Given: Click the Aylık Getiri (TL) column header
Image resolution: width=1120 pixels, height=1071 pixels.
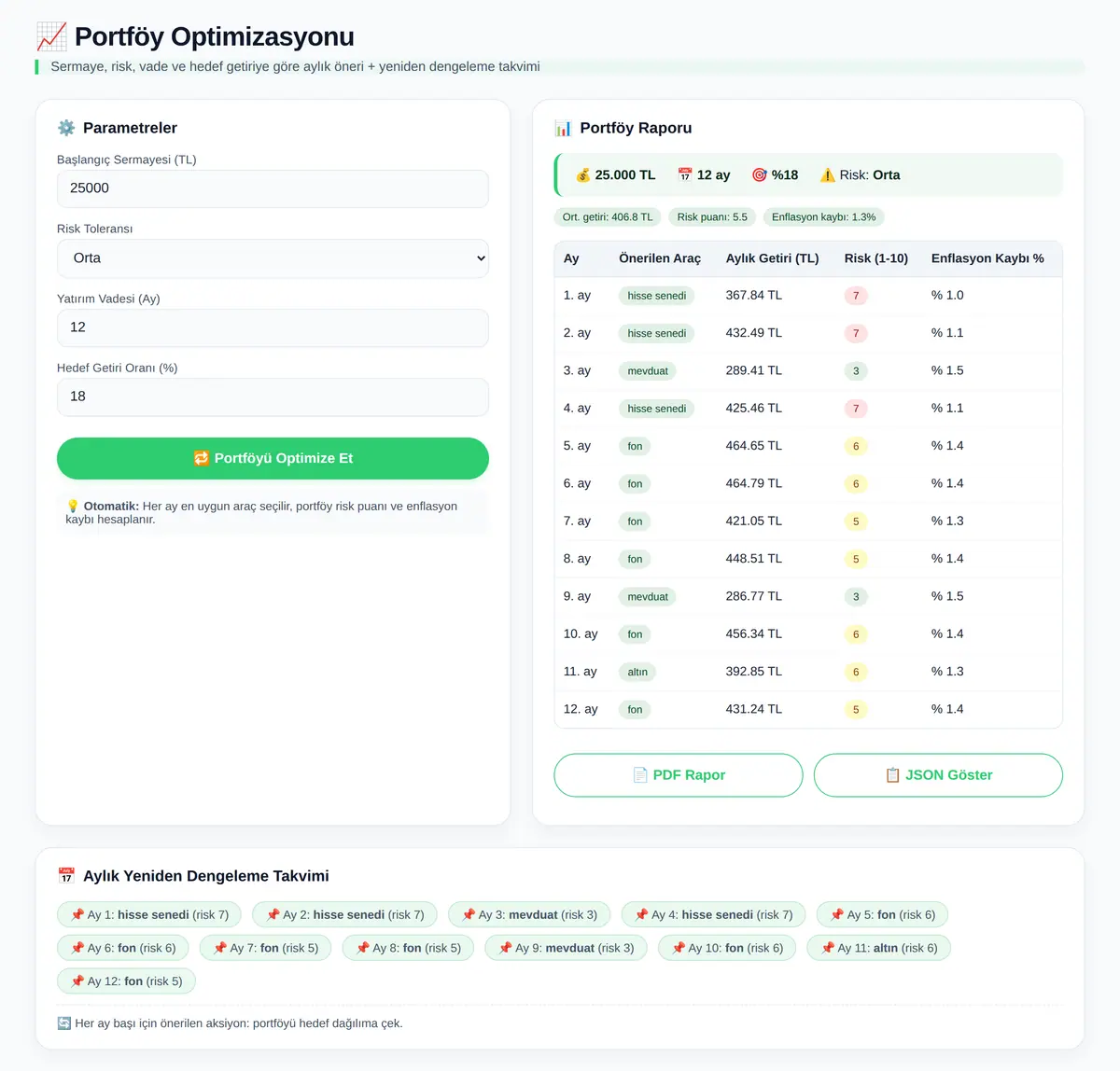Looking at the screenshot, I should pos(773,258).
